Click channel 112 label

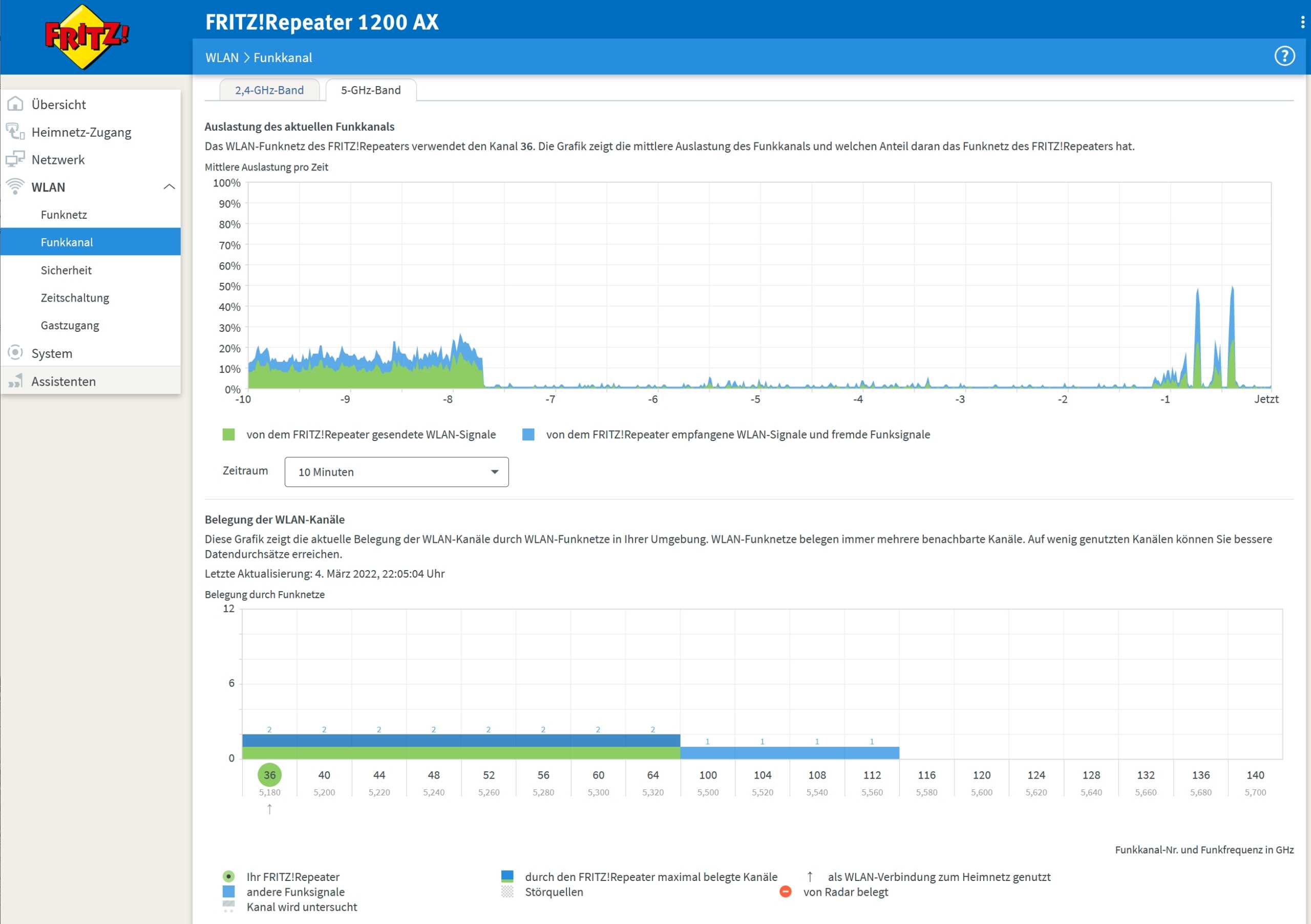pos(872,775)
